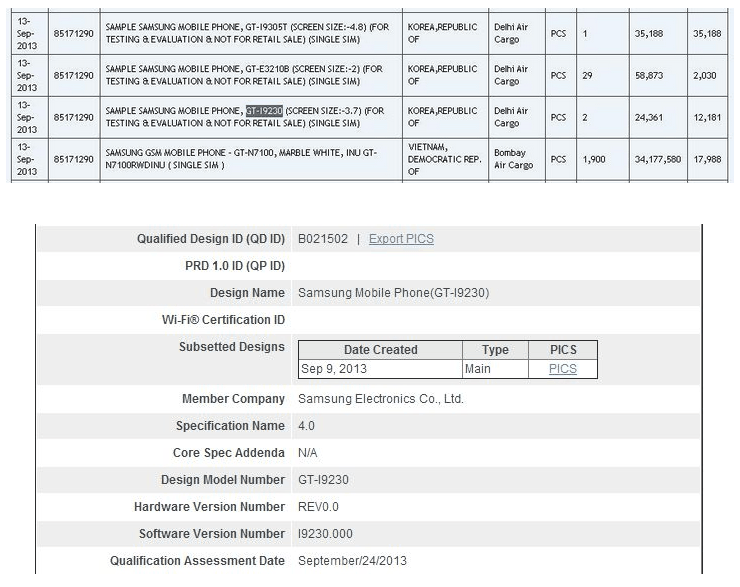Select the VIETNAM, DEMOCRATIC REP. OF cell

click(445, 159)
